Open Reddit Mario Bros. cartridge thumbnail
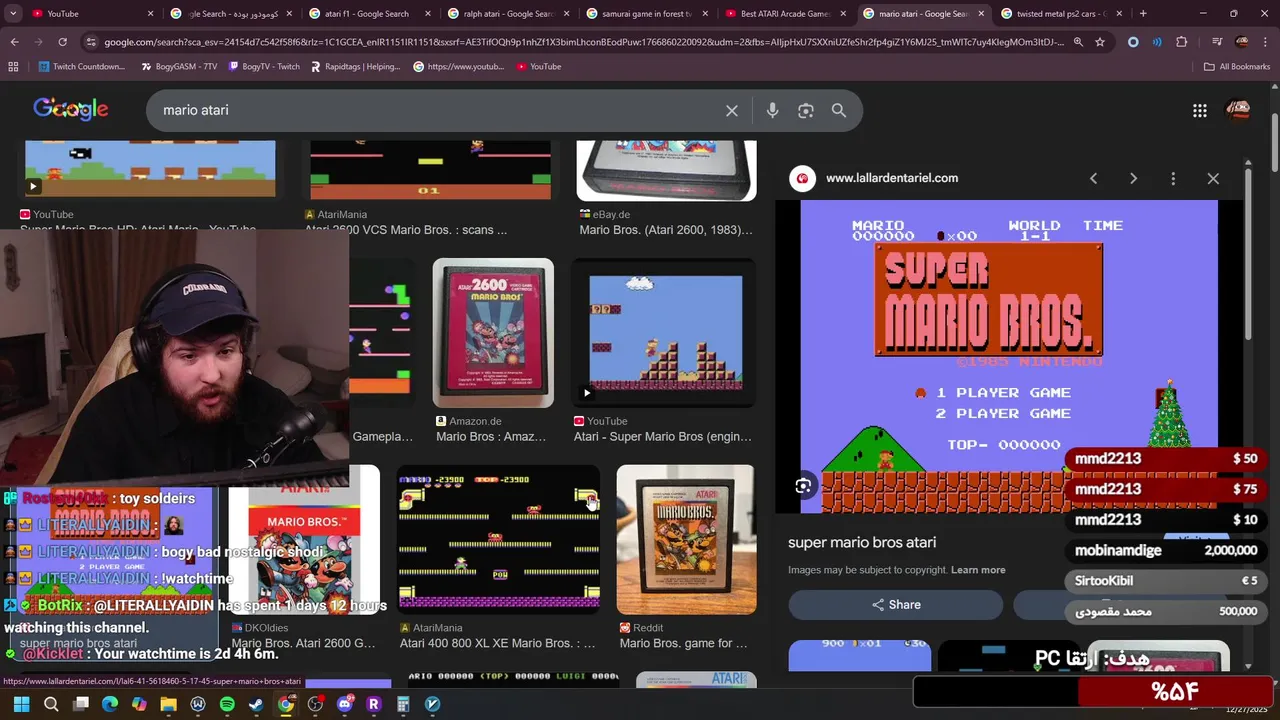 [x=686, y=540]
